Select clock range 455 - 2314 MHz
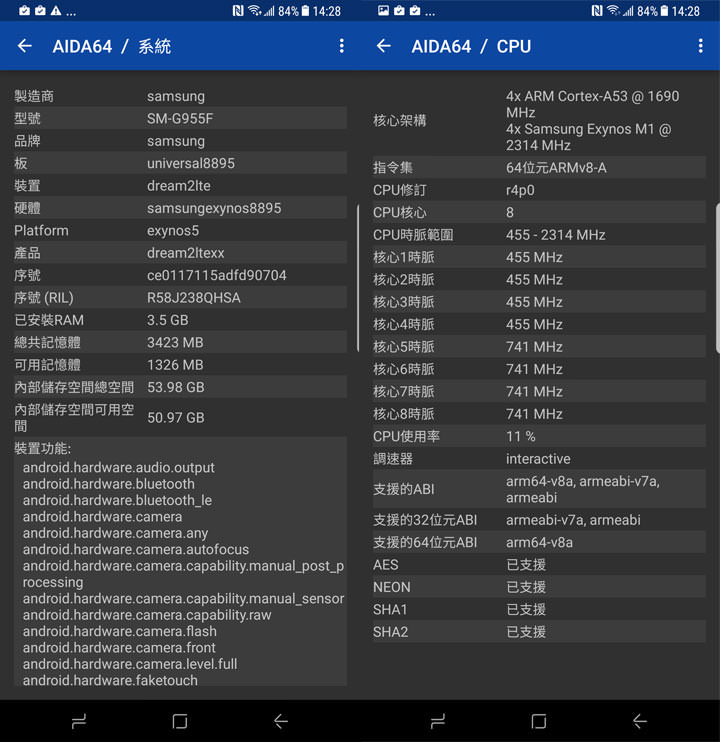This screenshot has height=742, width=720. click(x=555, y=235)
